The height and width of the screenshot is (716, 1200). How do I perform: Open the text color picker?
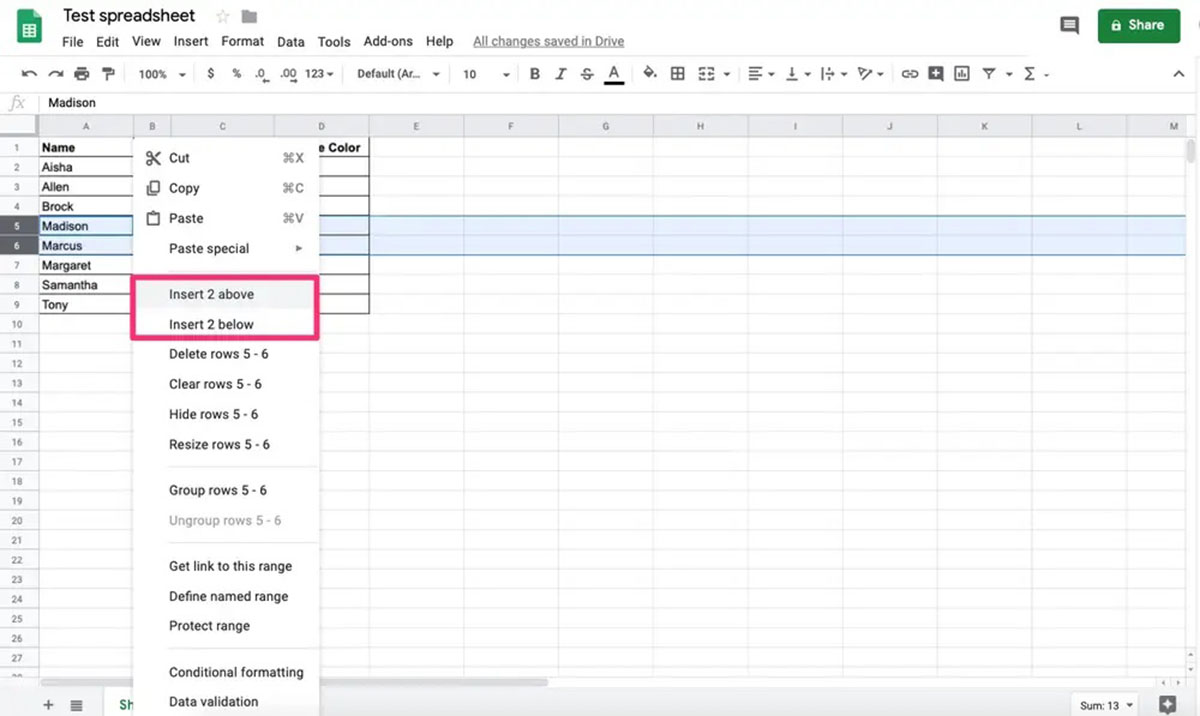pos(613,73)
